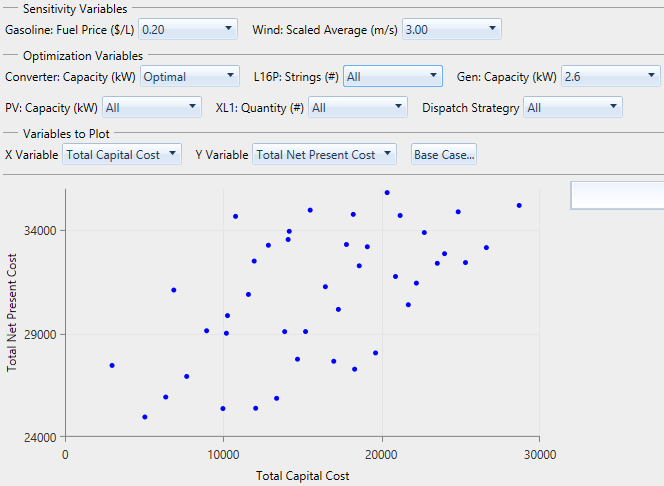Open the PV Capacity dropdown
Screen dimensions: 664x486
(151, 107)
